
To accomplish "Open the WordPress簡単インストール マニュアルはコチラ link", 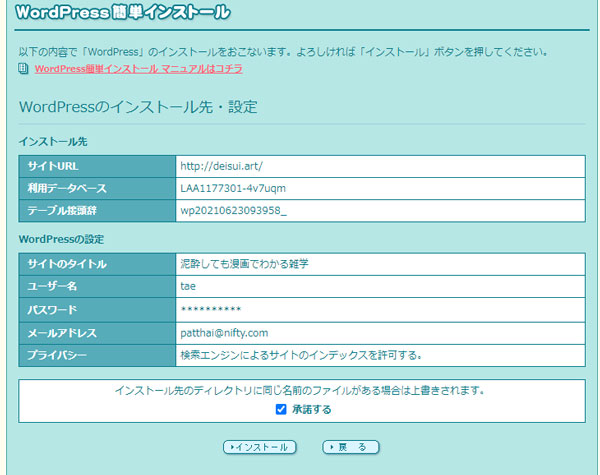I will click(139, 69).
